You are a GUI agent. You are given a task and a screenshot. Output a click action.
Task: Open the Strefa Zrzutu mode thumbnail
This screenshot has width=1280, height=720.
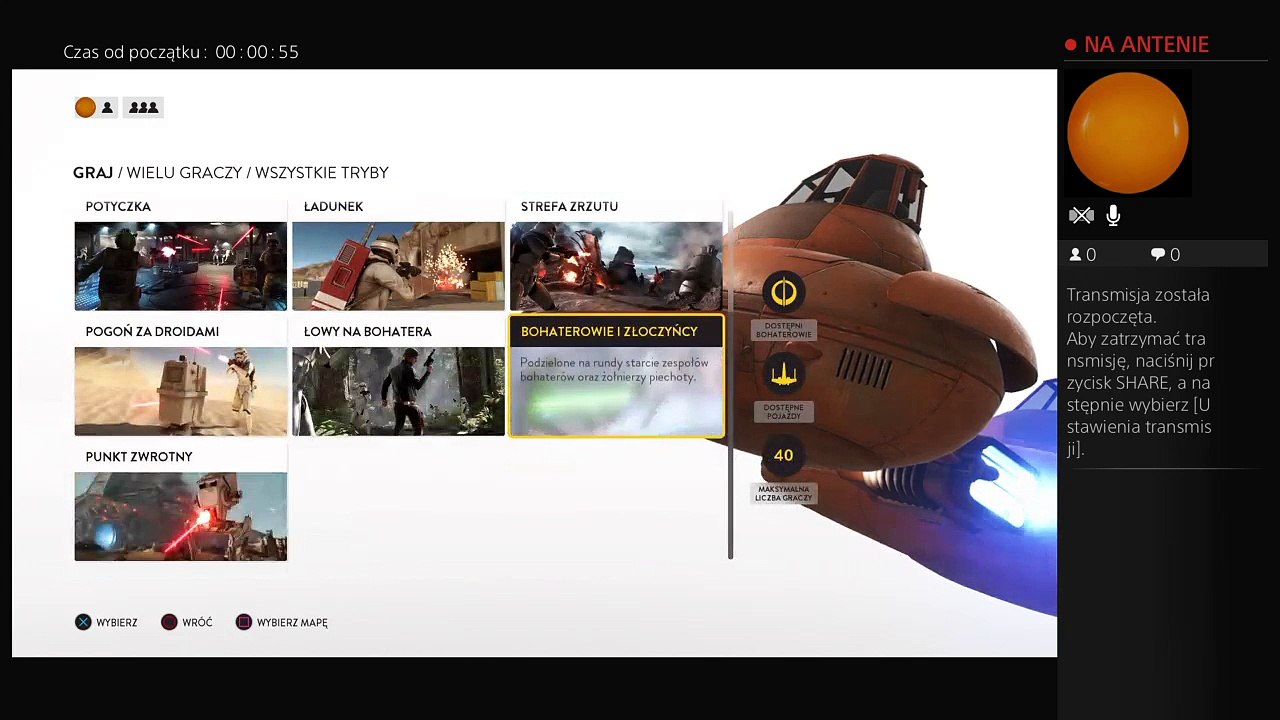pos(616,266)
